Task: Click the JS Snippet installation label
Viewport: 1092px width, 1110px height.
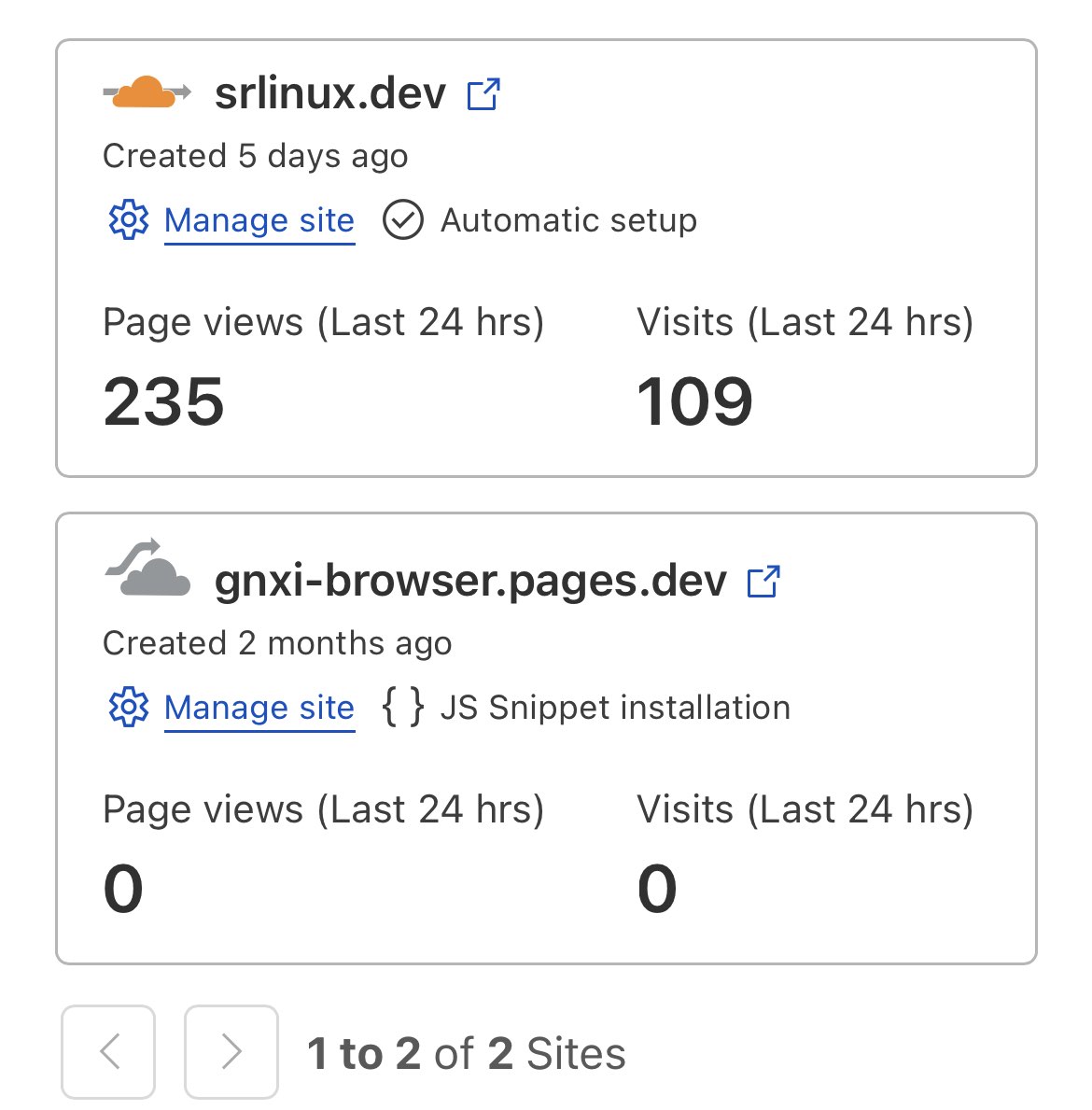Action: click(615, 708)
